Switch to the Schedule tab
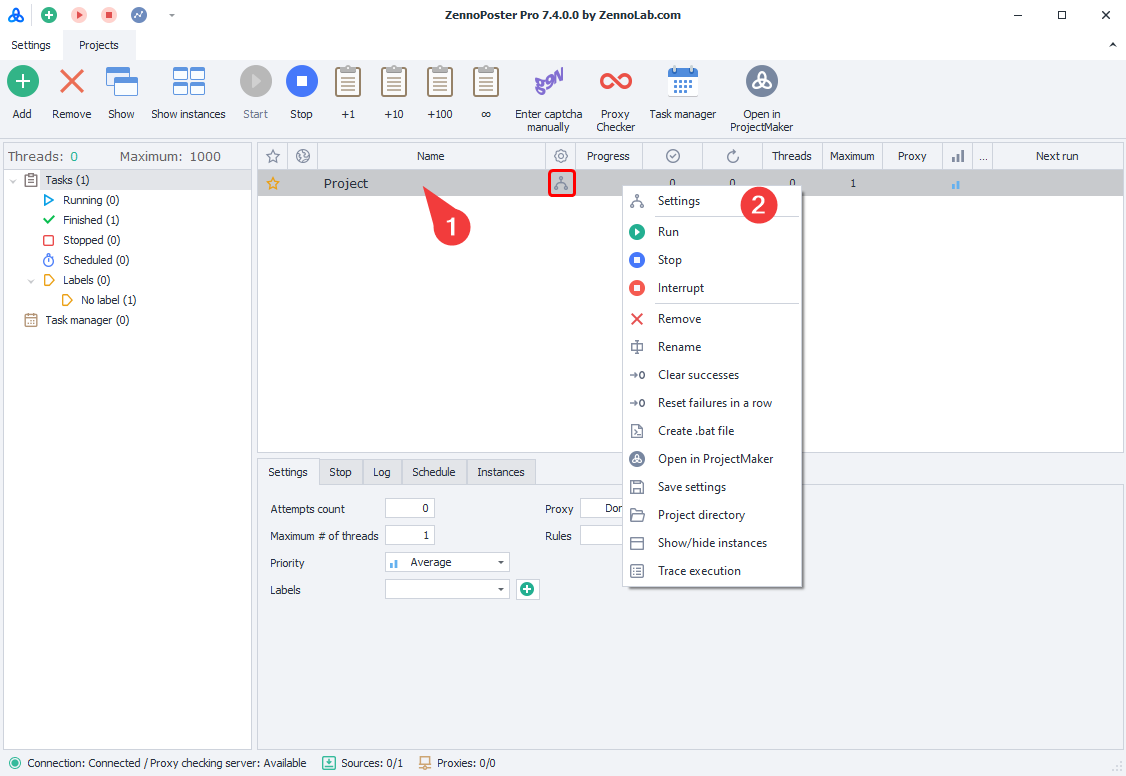1126x776 pixels. [433, 472]
